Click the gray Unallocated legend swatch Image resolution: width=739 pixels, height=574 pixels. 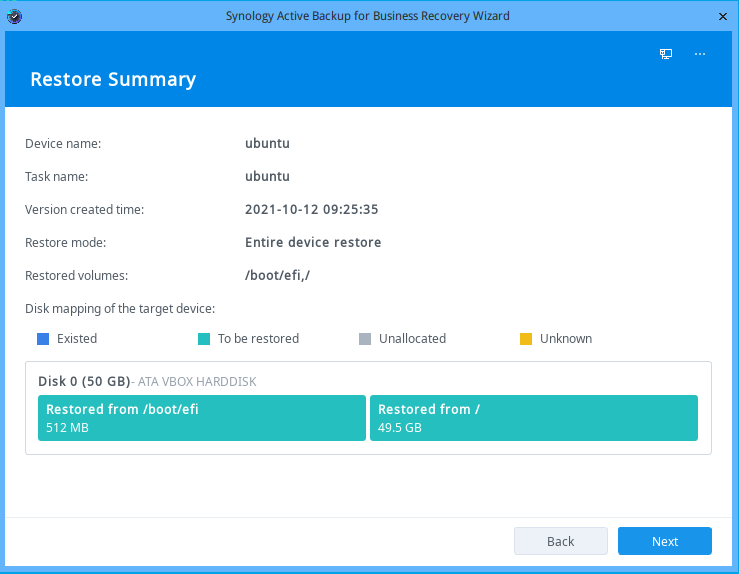365,339
